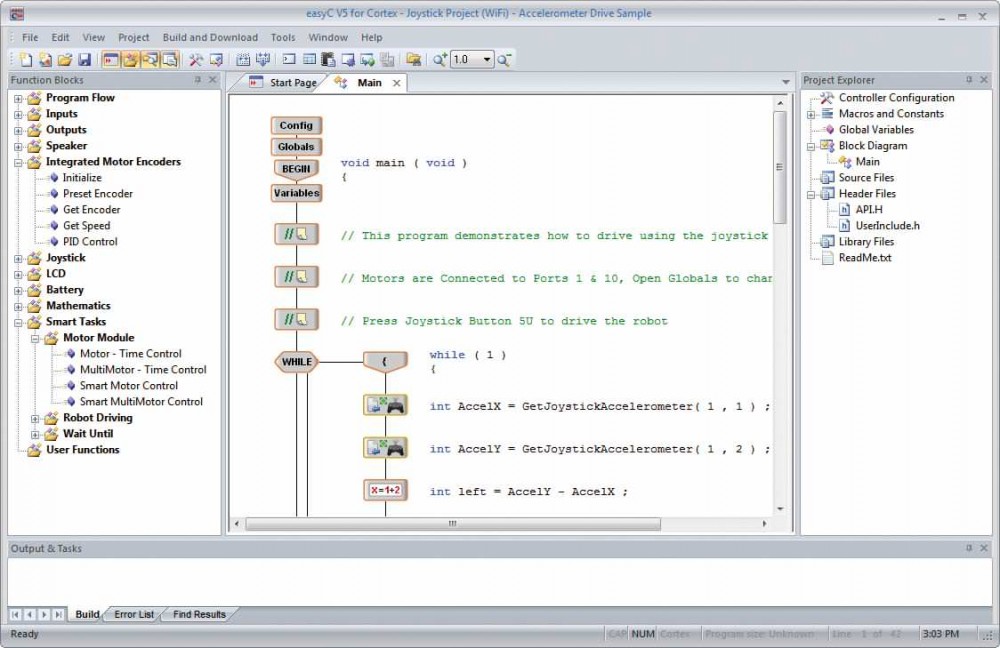Close the Project Explorer panel
The width and height of the screenshot is (1000, 648).
984,80
